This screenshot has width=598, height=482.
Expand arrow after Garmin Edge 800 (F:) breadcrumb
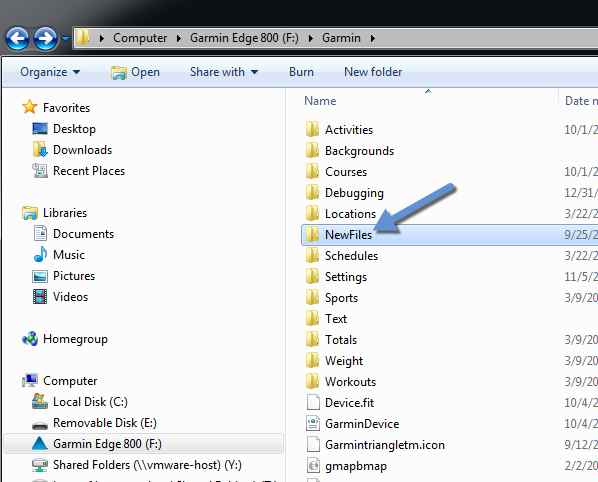(x=310, y=38)
